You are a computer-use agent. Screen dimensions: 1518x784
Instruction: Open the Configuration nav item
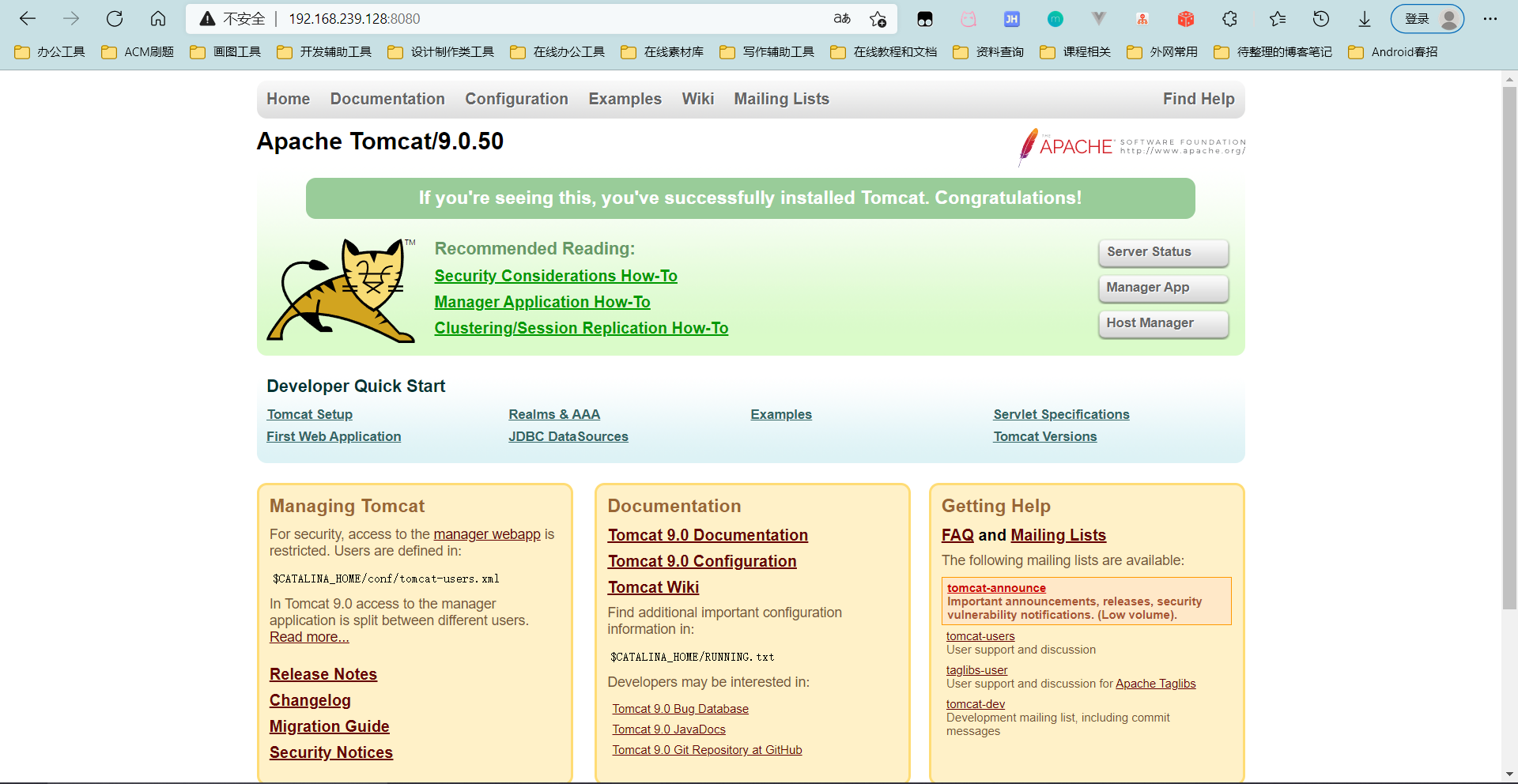click(x=516, y=99)
